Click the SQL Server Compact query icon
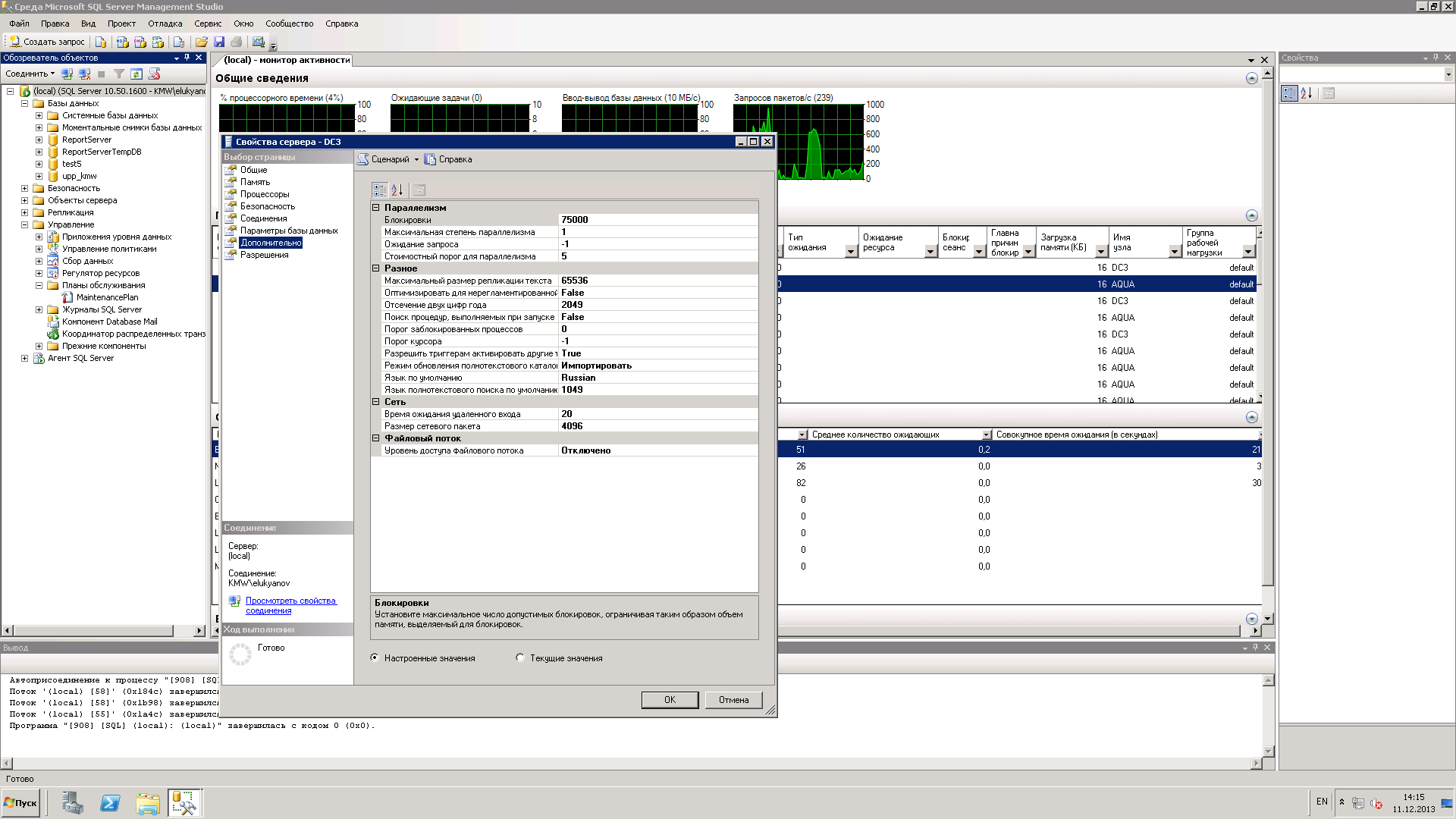 tap(179, 42)
